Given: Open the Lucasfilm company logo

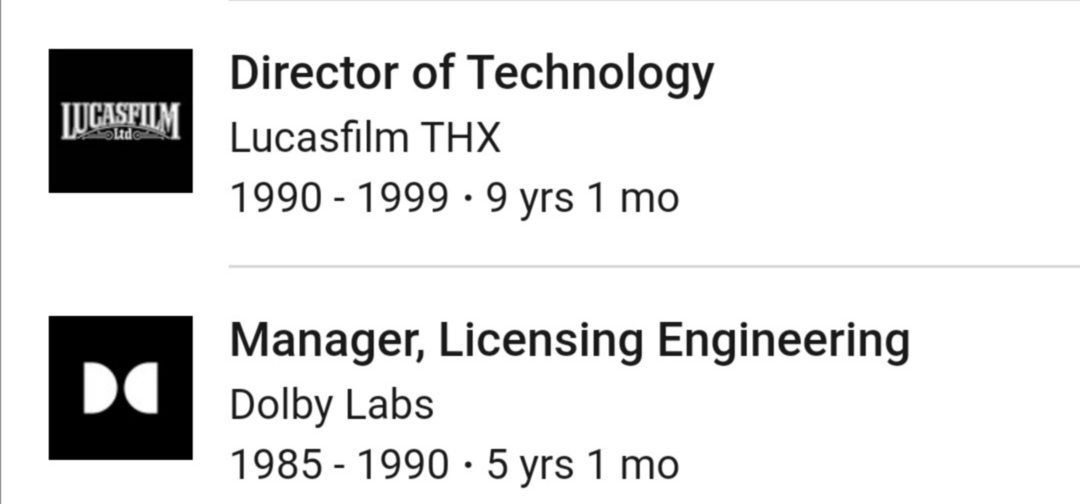Looking at the screenshot, I should pyautogui.click(x=120, y=120).
